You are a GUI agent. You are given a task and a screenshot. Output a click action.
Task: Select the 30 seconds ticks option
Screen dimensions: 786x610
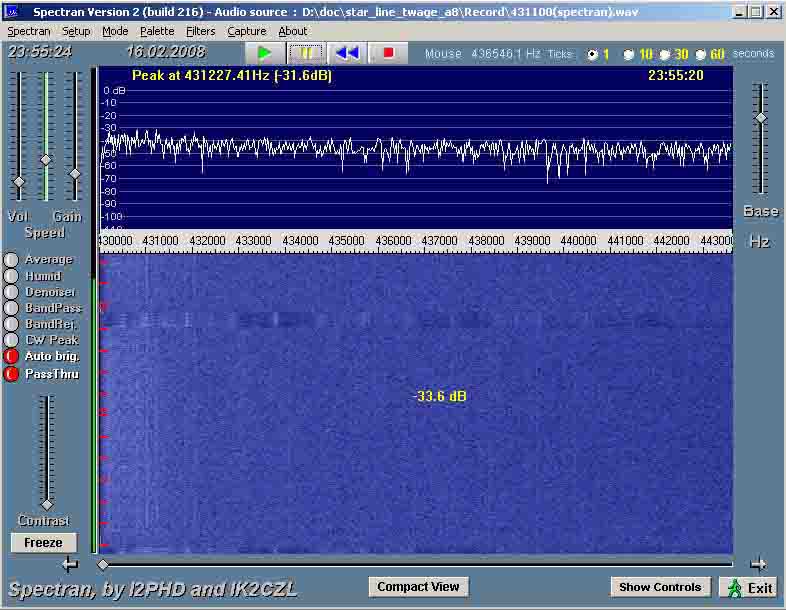point(665,54)
